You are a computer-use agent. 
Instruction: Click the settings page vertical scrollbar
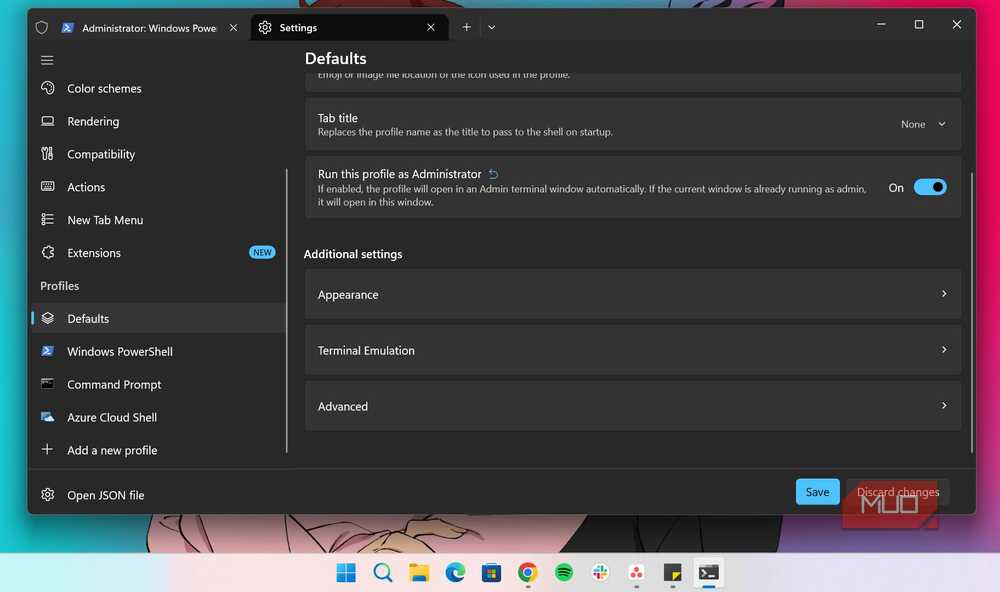point(971,313)
